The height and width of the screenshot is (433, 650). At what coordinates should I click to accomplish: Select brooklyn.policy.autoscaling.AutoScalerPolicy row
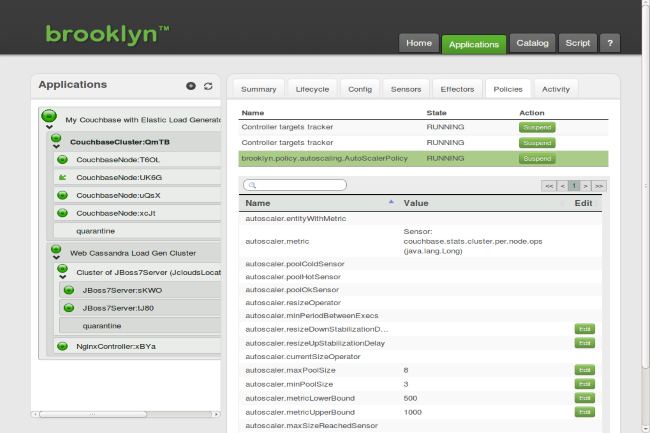pyautogui.click(x=423, y=159)
